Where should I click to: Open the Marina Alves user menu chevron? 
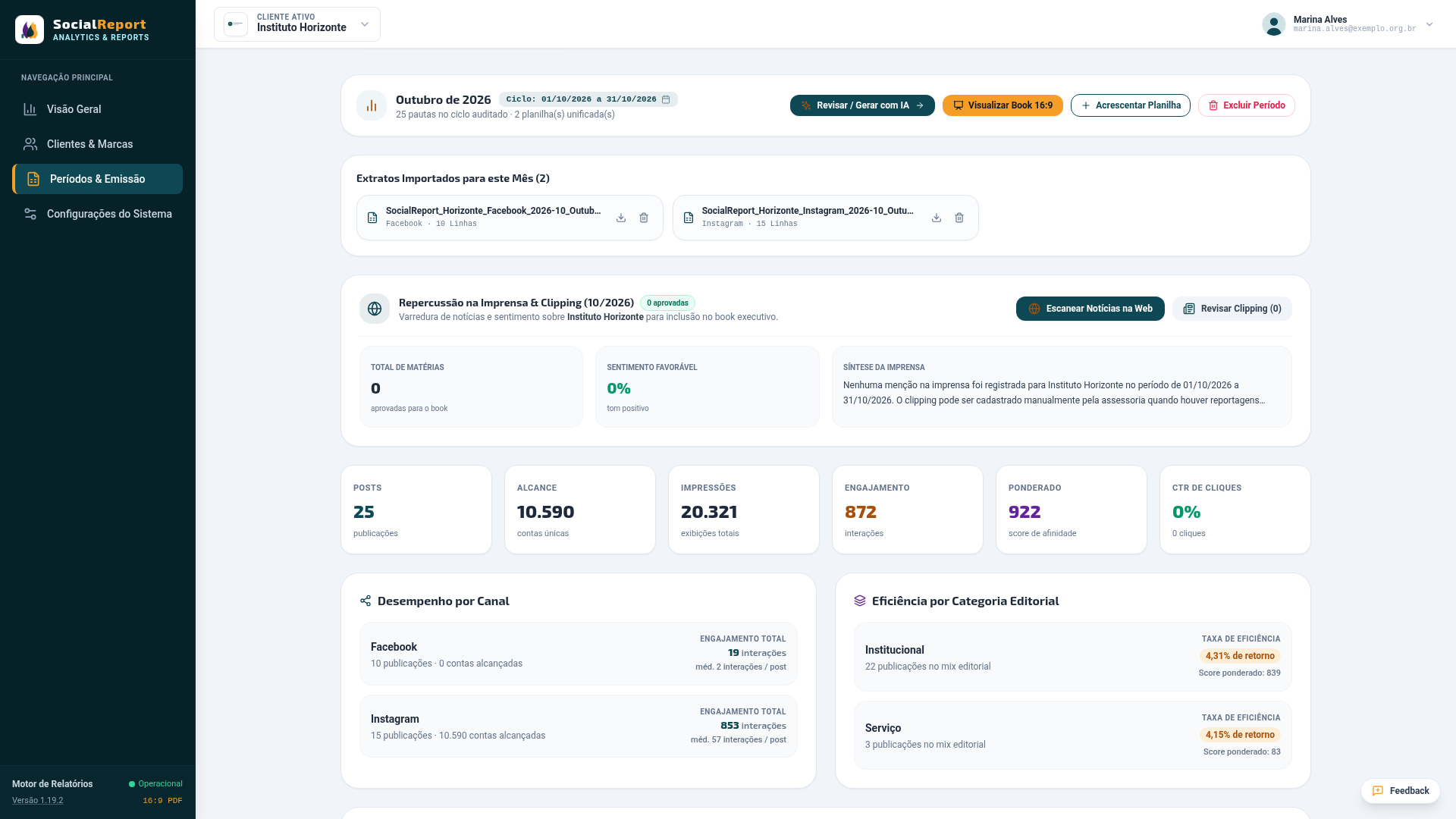coord(1429,24)
